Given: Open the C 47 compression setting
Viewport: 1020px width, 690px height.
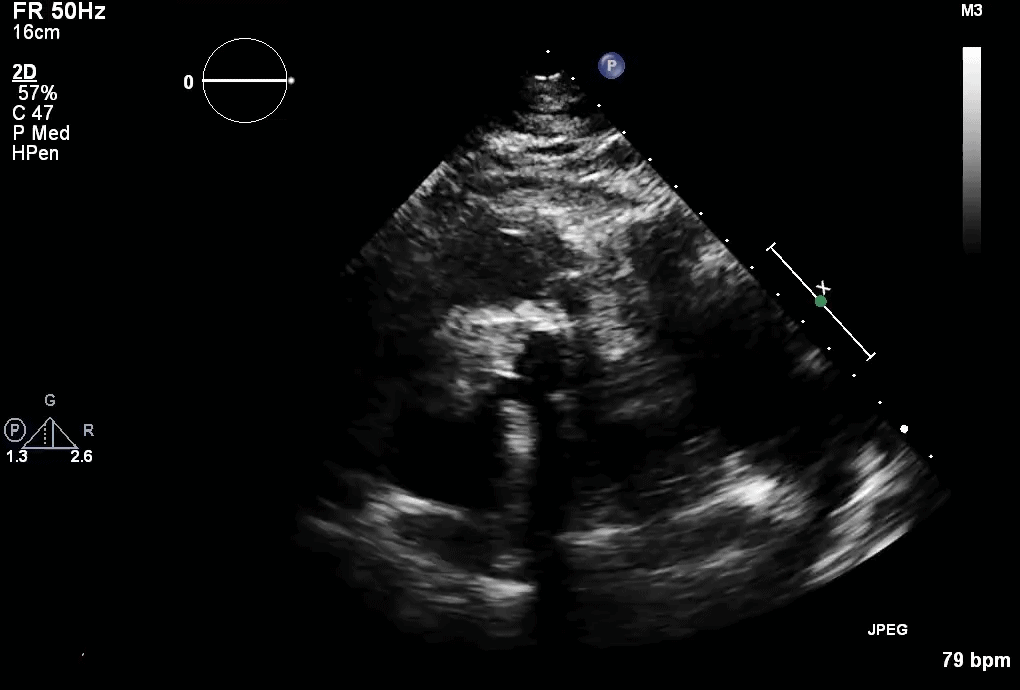Looking at the screenshot, I should pyautogui.click(x=34, y=113).
